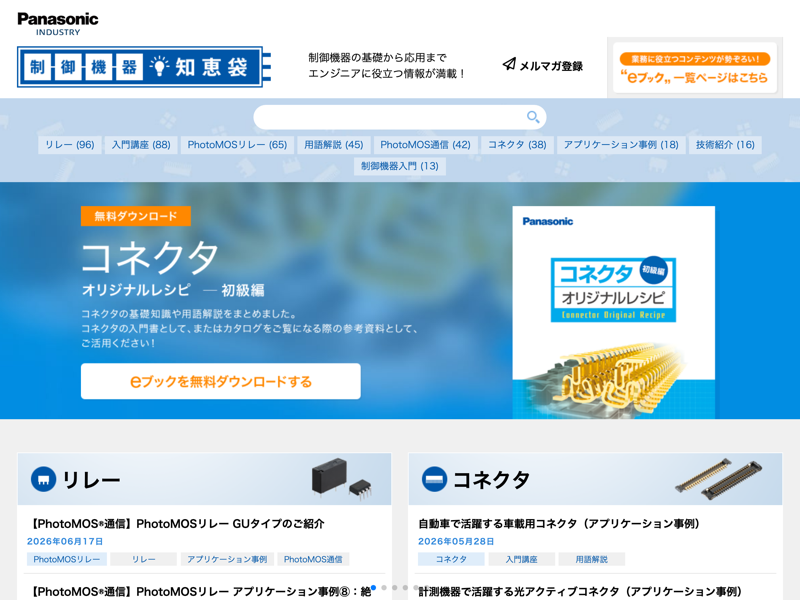This screenshot has height=600, width=800.
Task: Click the blue connector category icon
Action: click(434, 480)
